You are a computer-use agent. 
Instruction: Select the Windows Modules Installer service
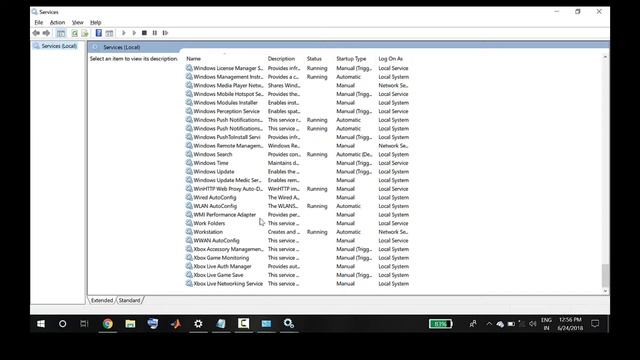click(298, 102)
